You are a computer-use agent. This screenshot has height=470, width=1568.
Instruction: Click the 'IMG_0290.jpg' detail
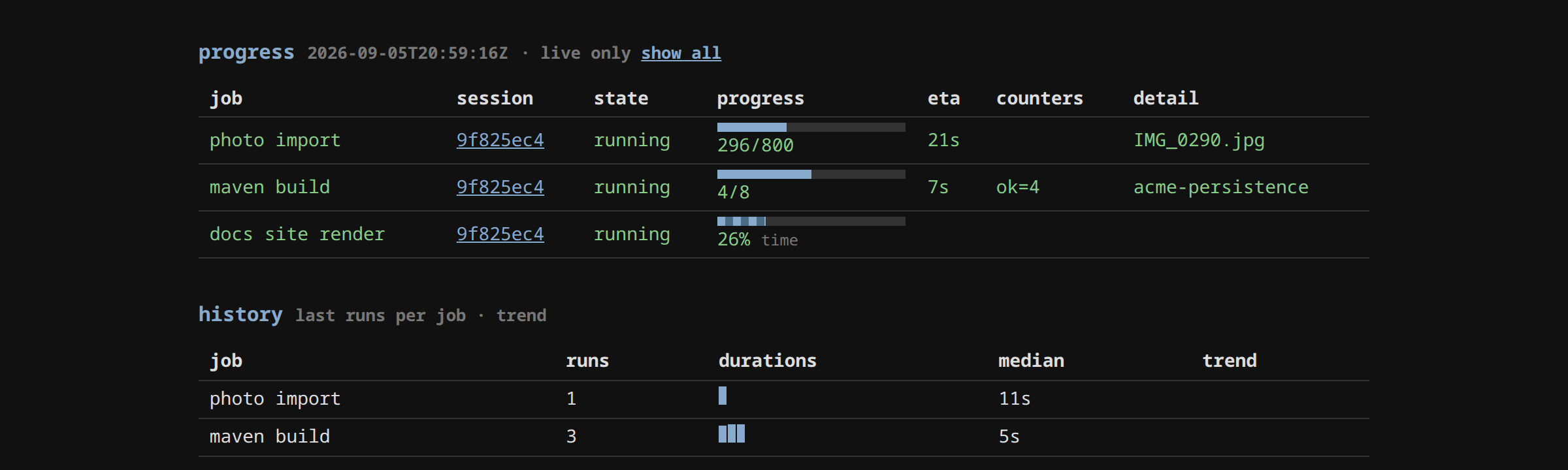click(x=1199, y=140)
